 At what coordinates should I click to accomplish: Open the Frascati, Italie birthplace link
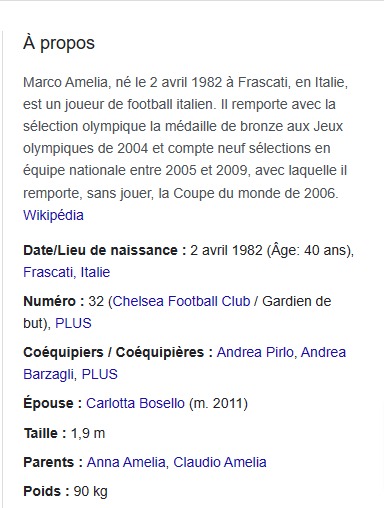(66, 272)
